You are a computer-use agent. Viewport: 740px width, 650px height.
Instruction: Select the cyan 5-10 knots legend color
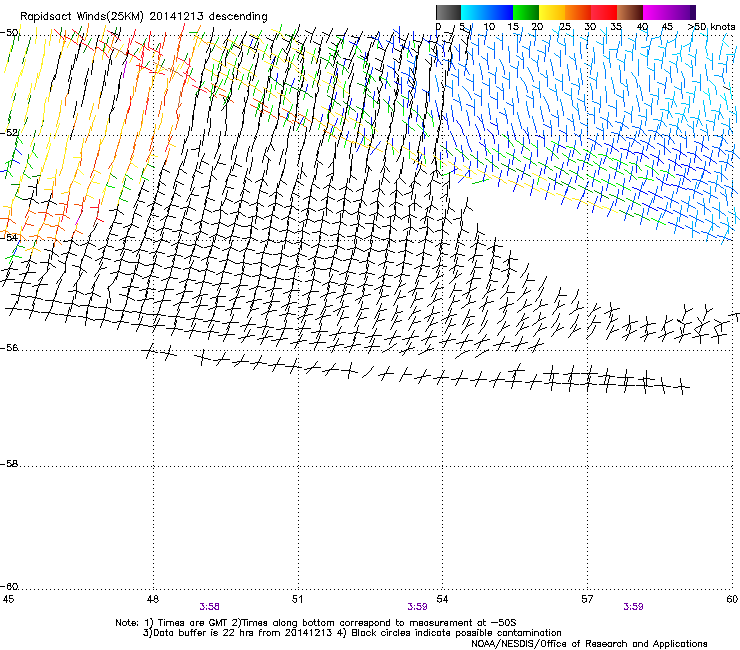[474, 12]
